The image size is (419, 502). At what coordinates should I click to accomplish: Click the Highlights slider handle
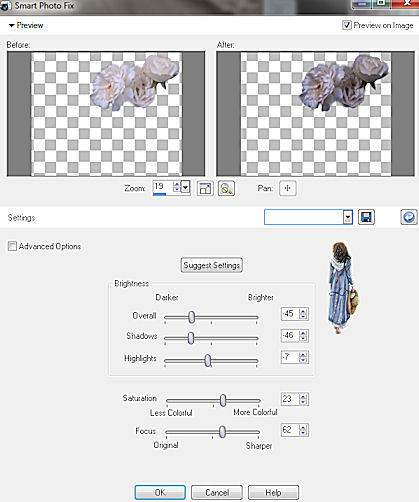[x=208, y=361]
